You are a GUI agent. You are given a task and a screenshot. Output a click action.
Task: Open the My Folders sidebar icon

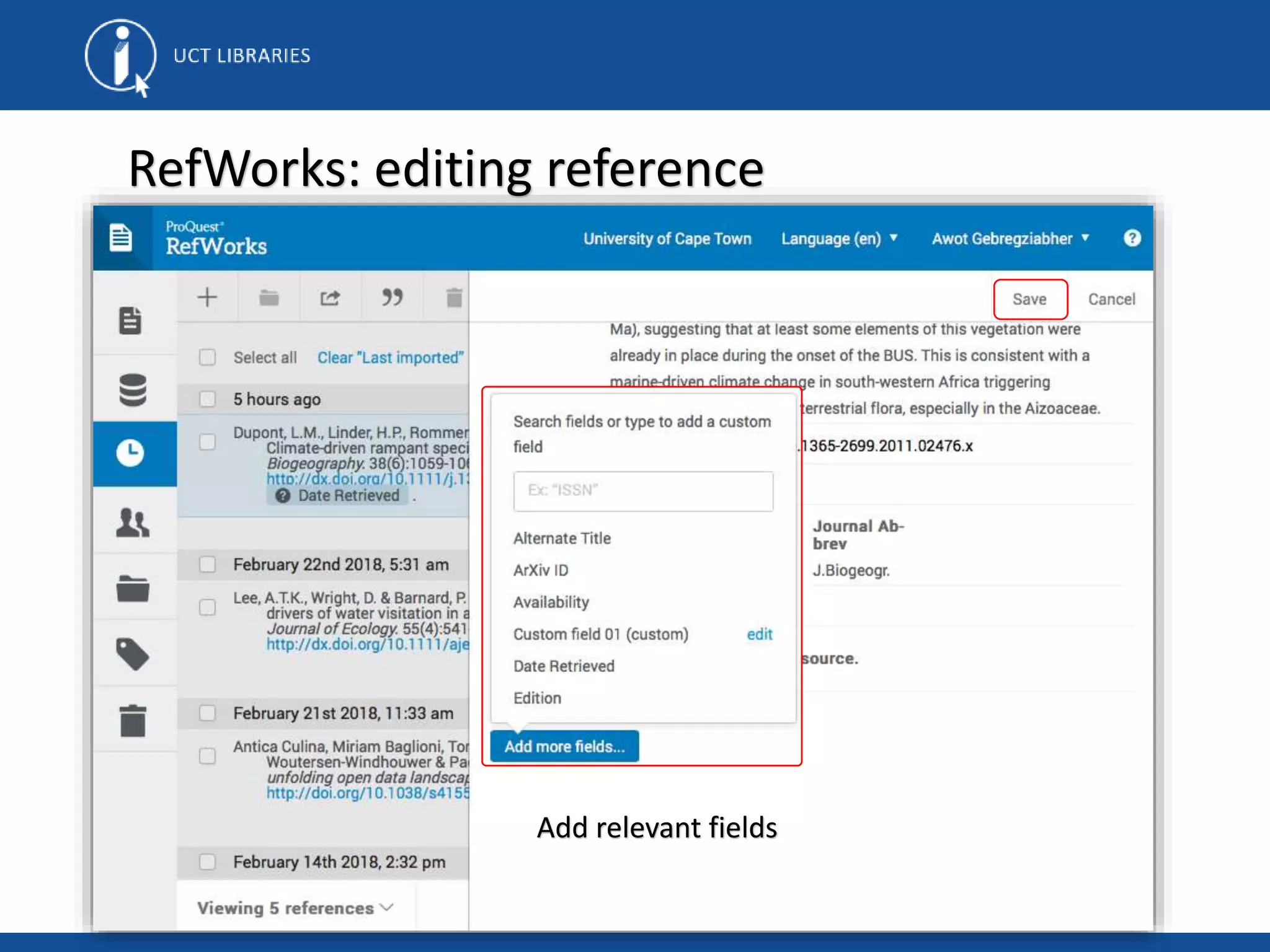pos(133,589)
